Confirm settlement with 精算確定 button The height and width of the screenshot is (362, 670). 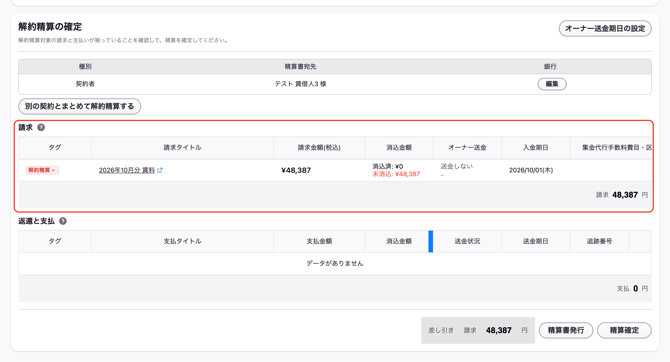(624, 330)
